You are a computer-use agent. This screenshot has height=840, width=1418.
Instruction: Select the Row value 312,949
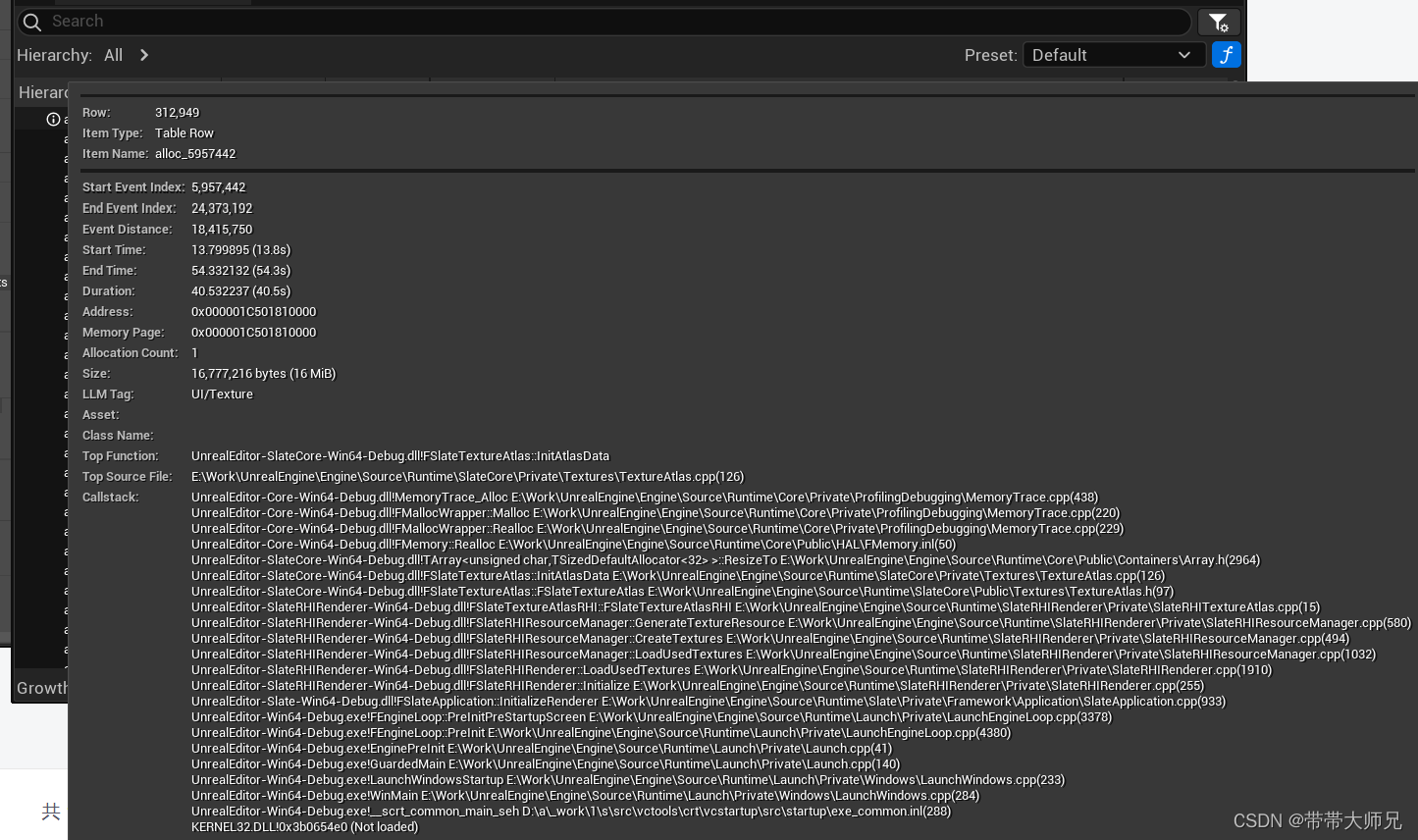pos(177,113)
